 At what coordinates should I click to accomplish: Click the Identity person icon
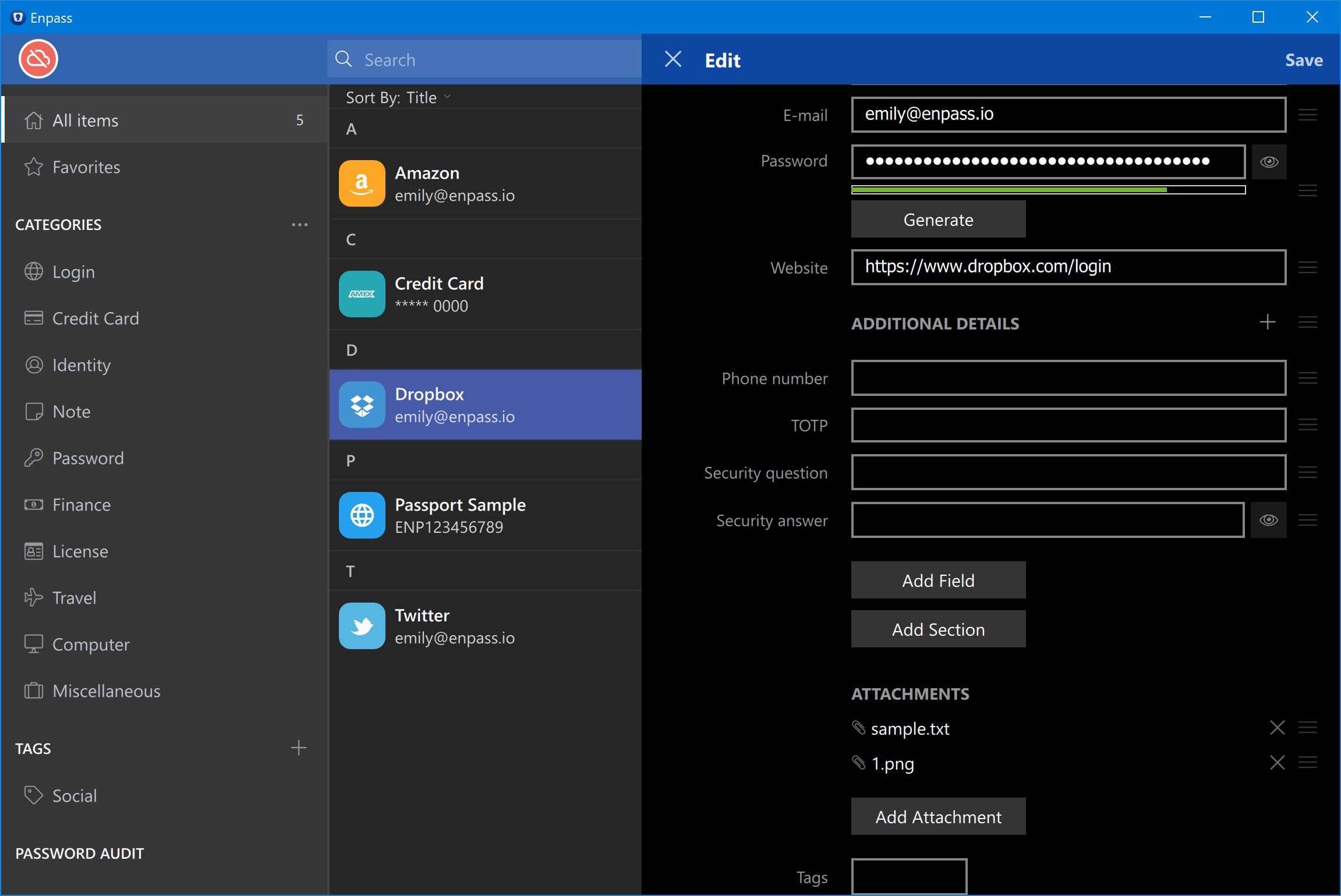point(34,364)
